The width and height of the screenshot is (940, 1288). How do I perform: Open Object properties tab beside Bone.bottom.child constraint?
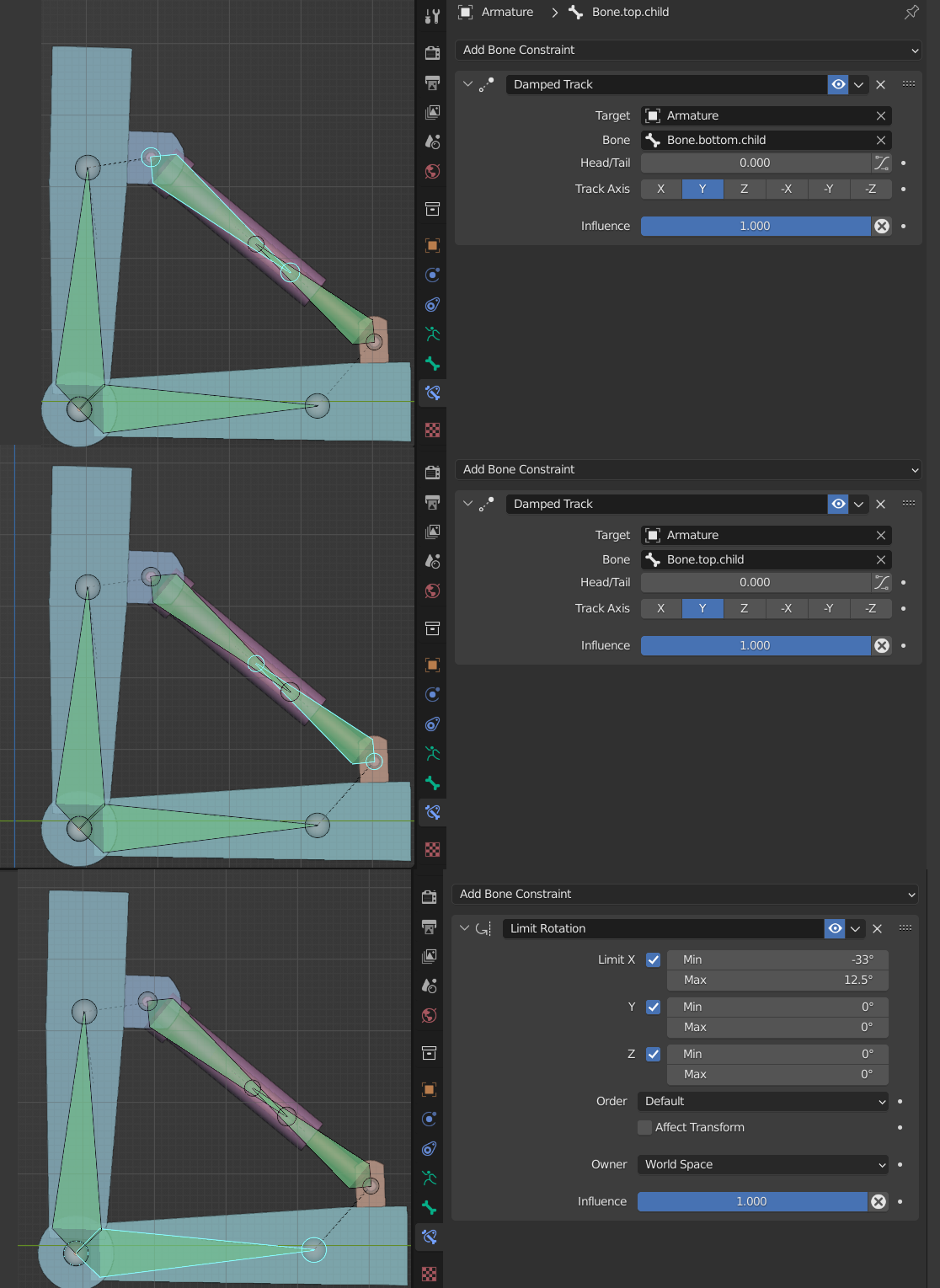pos(432,245)
